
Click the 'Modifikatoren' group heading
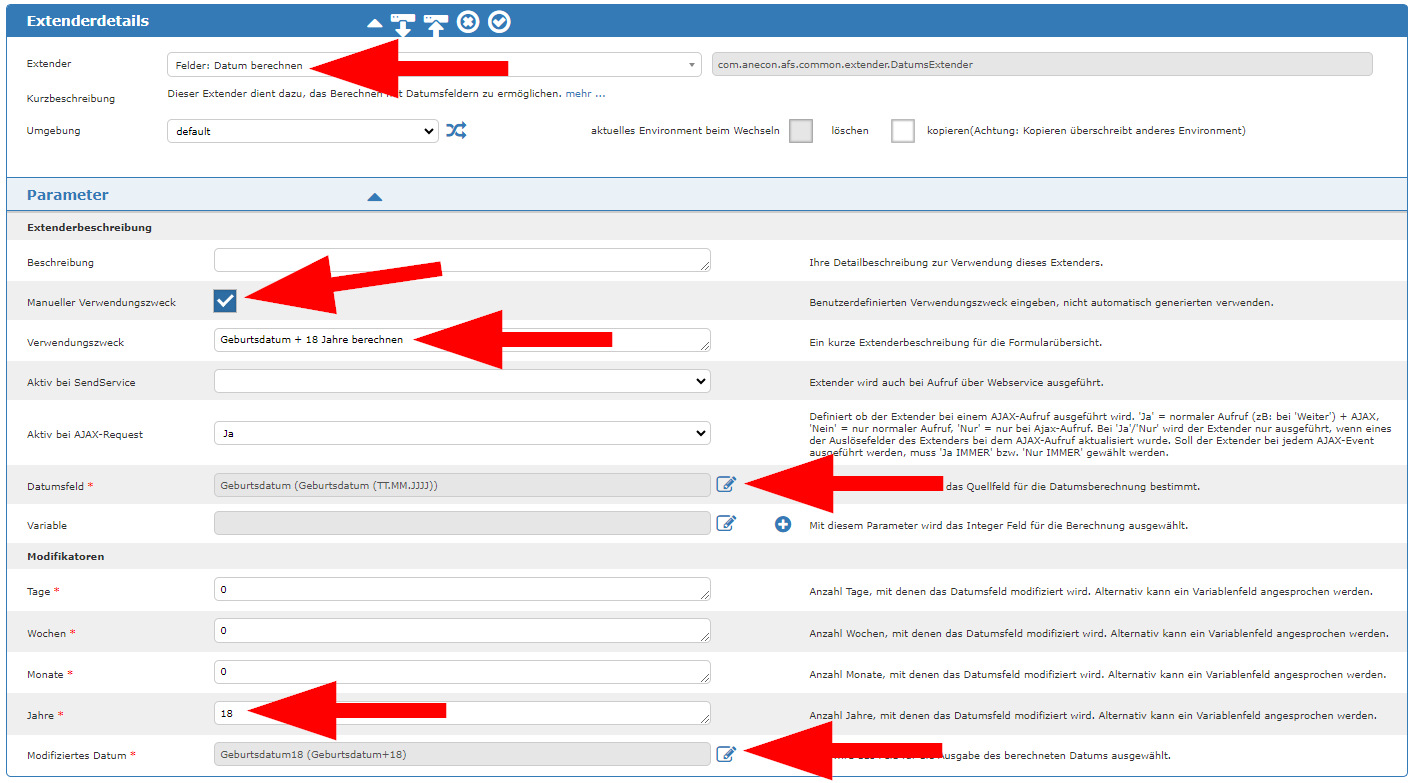[66, 556]
